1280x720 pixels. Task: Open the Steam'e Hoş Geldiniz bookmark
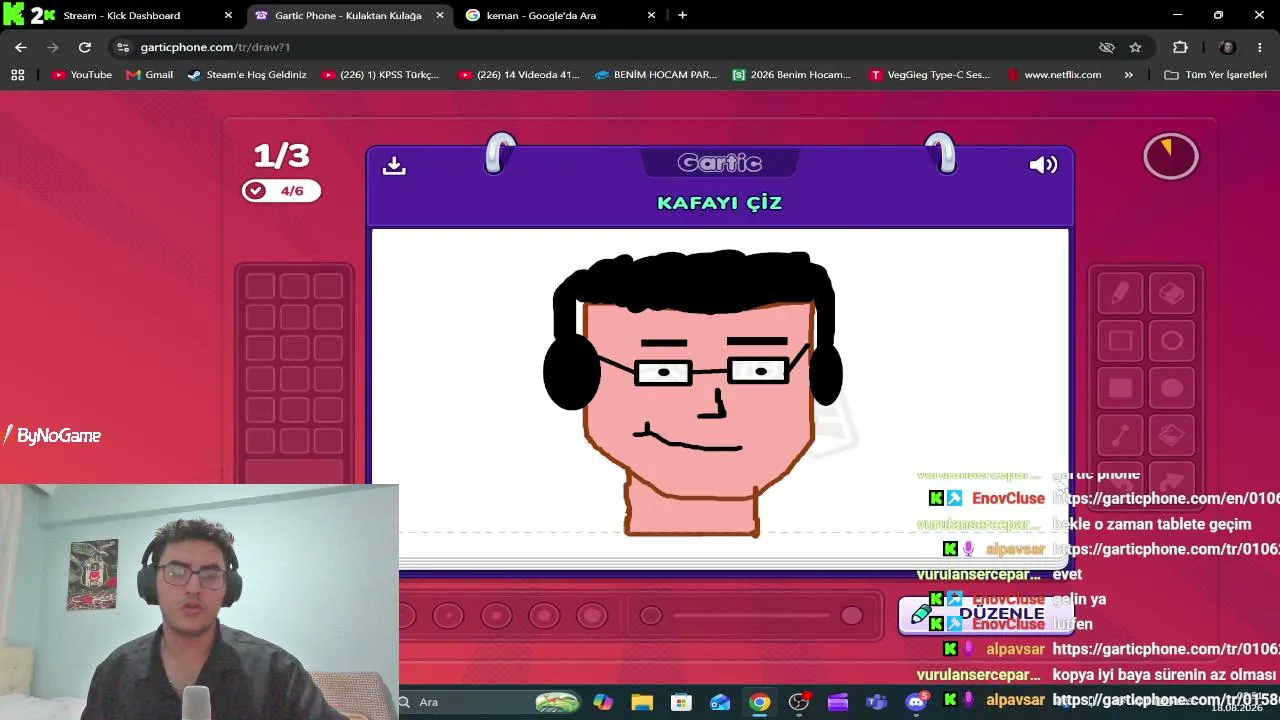point(247,75)
